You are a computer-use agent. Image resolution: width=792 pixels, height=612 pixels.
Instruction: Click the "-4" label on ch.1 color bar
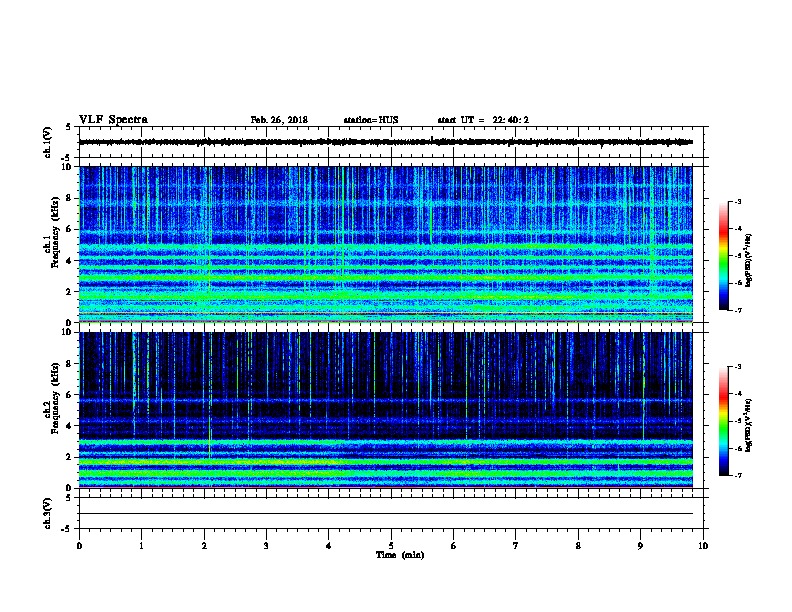[x=737, y=229]
